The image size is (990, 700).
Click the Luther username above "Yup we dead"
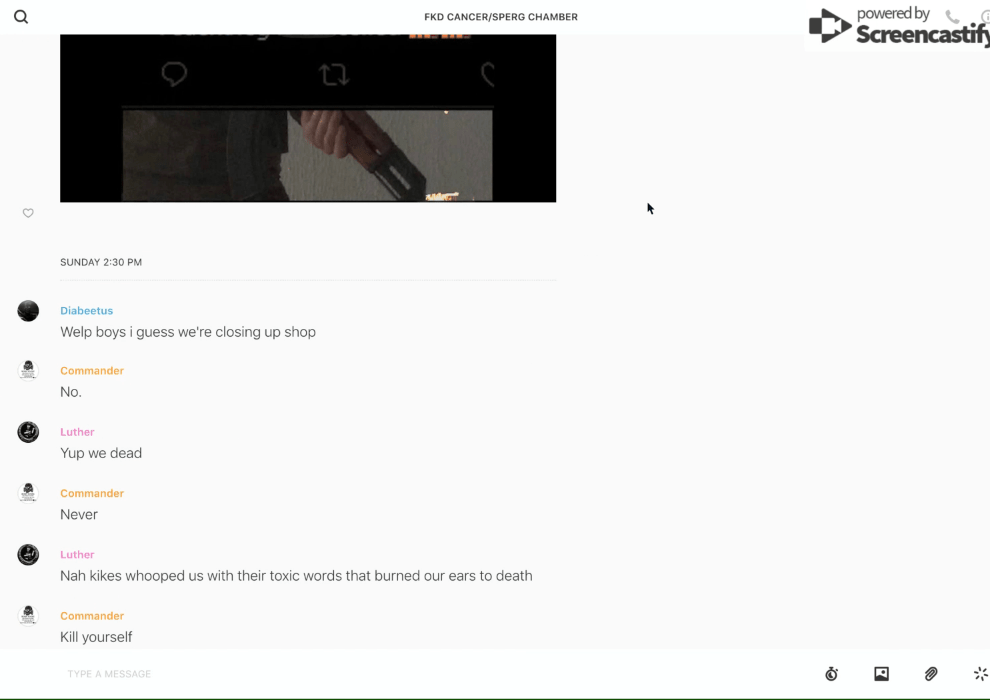77,432
